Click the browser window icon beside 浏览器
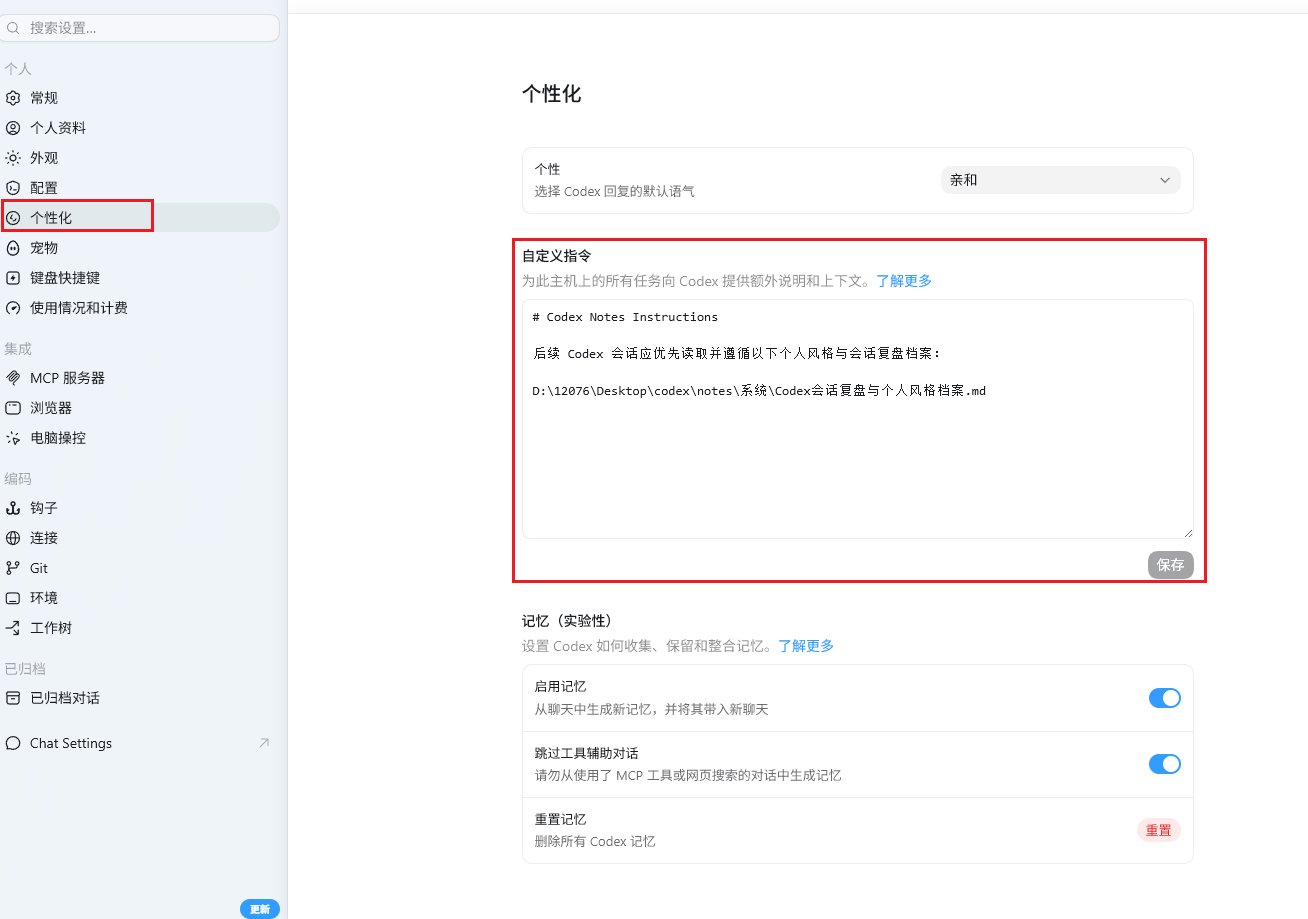1308x919 pixels. click(x=13, y=408)
